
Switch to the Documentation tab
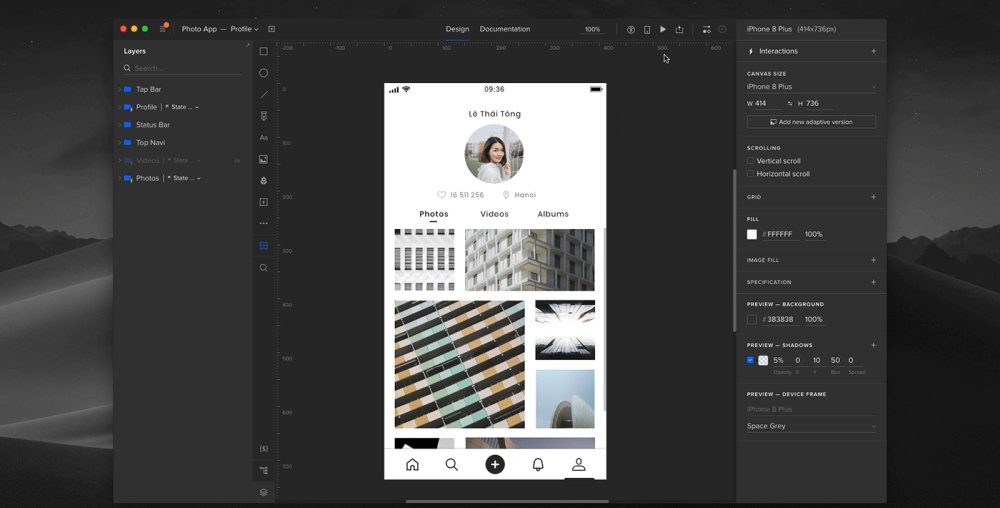pyautogui.click(x=504, y=29)
